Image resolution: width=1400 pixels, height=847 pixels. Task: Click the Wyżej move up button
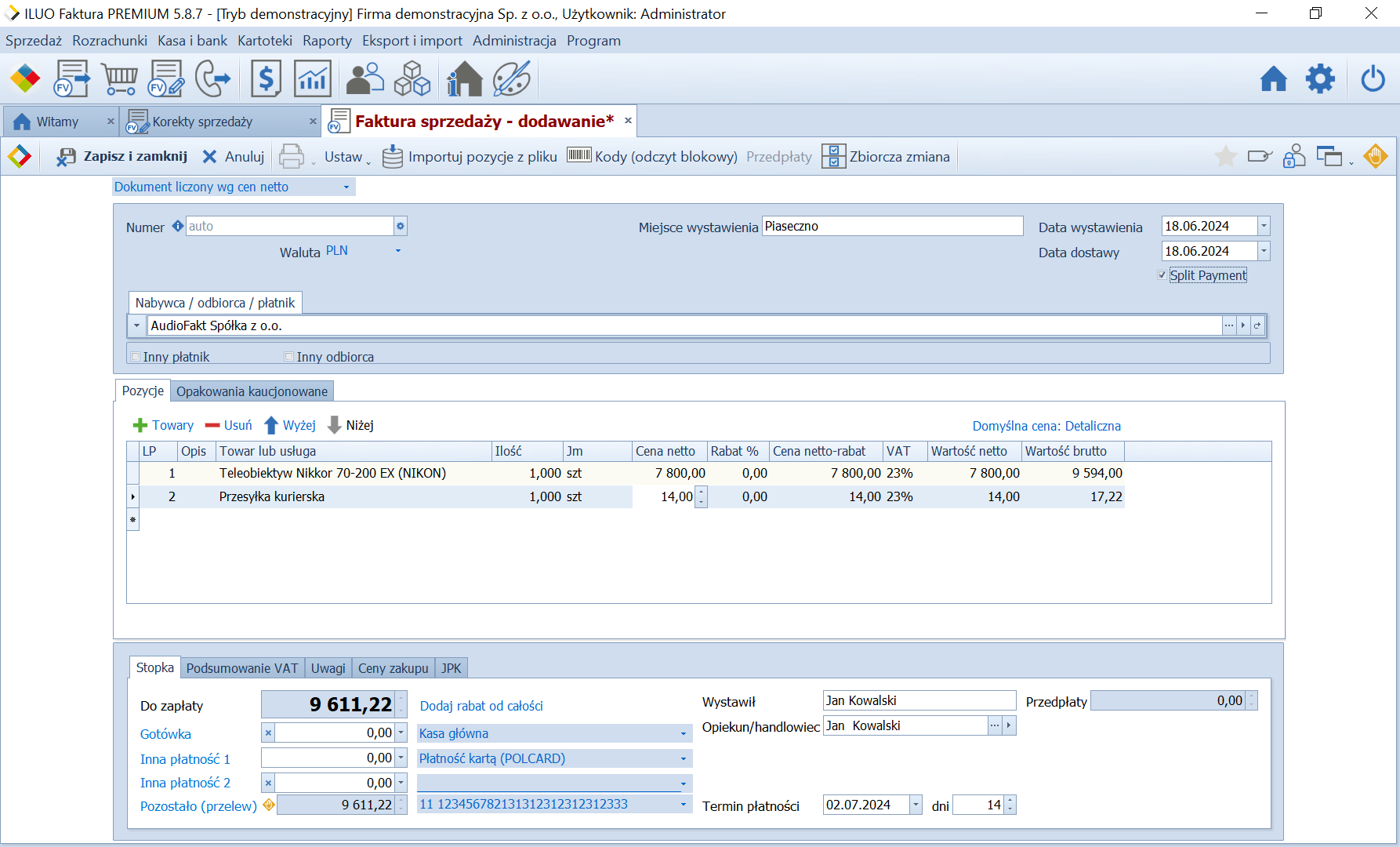click(x=289, y=425)
